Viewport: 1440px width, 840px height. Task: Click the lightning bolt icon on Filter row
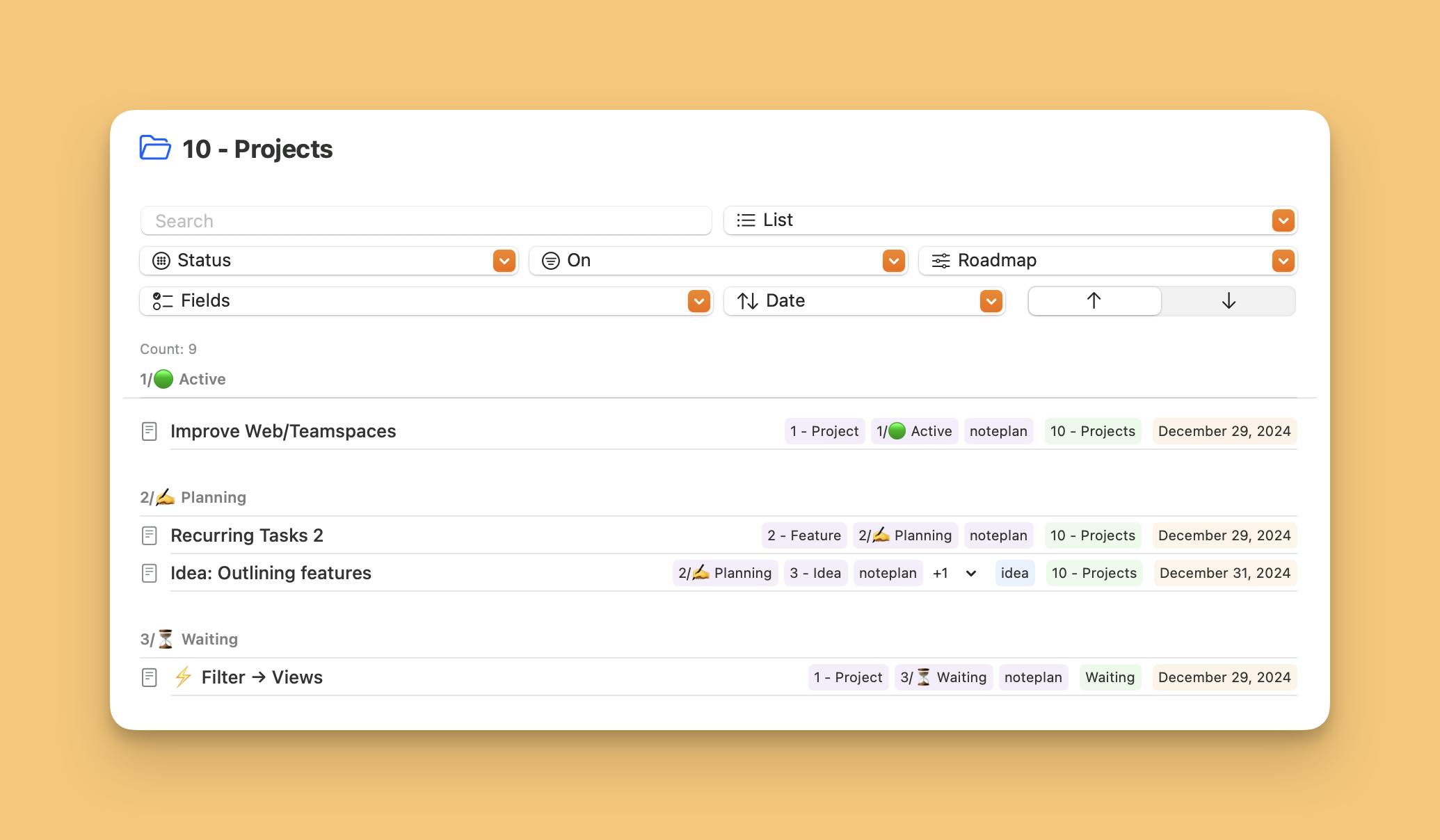[183, 677]
